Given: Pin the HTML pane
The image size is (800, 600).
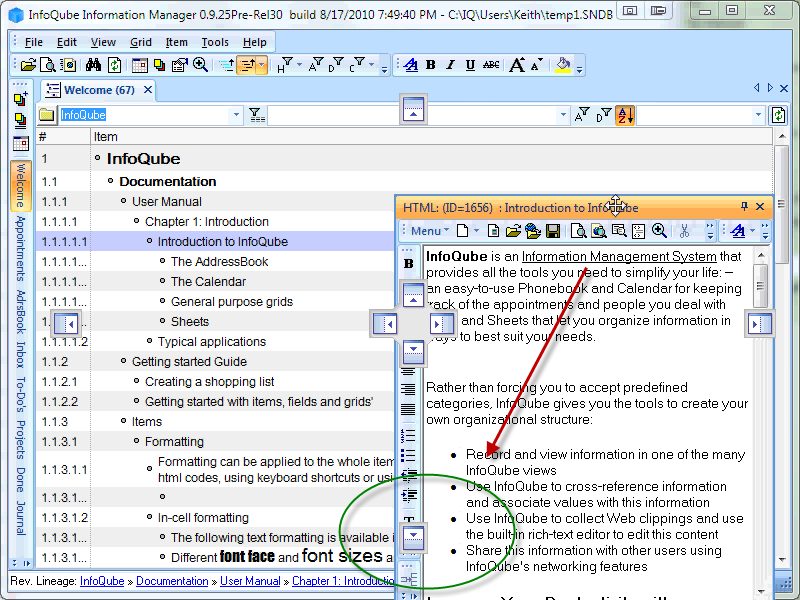Looking at the screenshot, I should (x=744, y=207).
